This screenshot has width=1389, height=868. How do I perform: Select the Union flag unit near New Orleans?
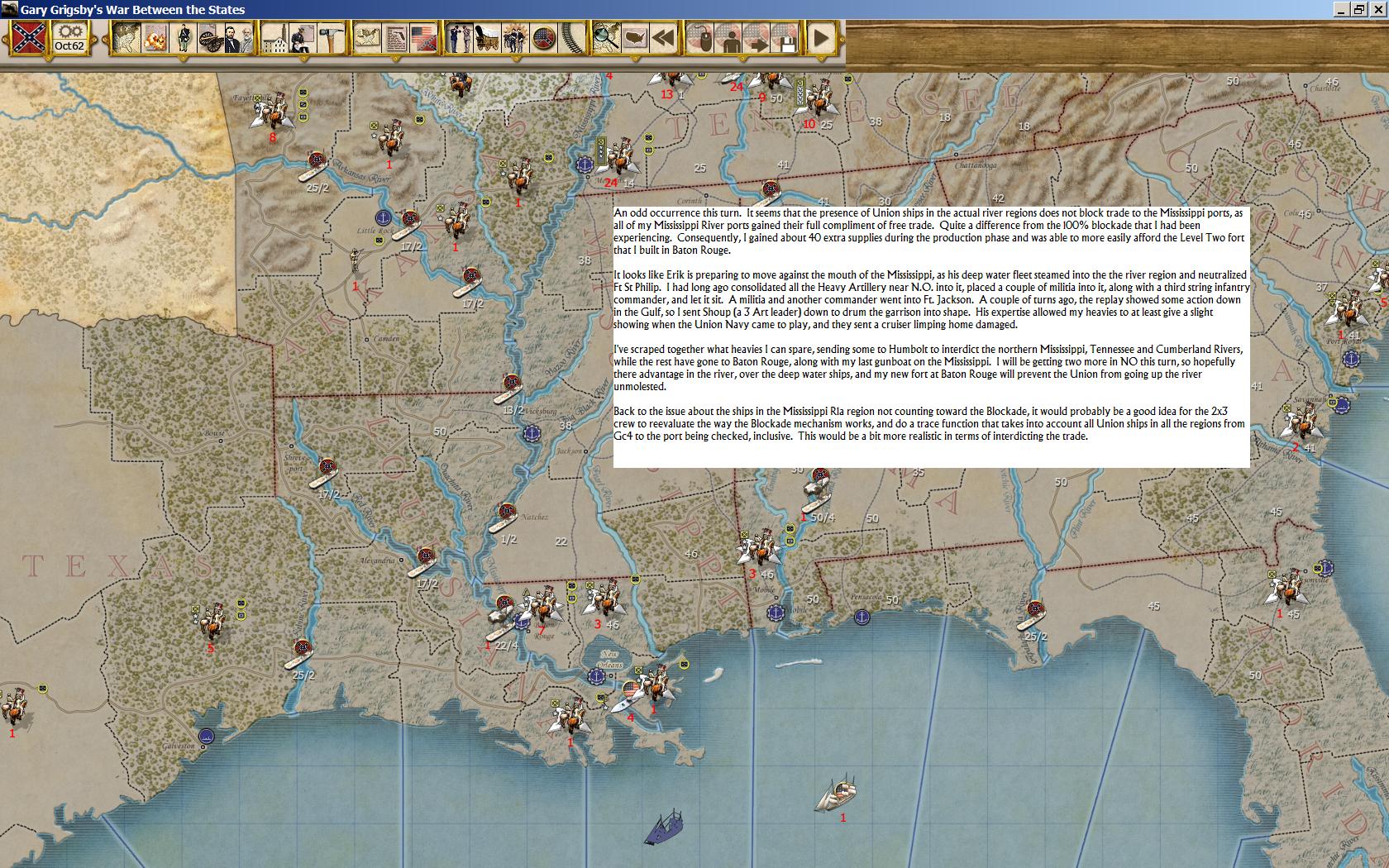(x=628, y=694)
